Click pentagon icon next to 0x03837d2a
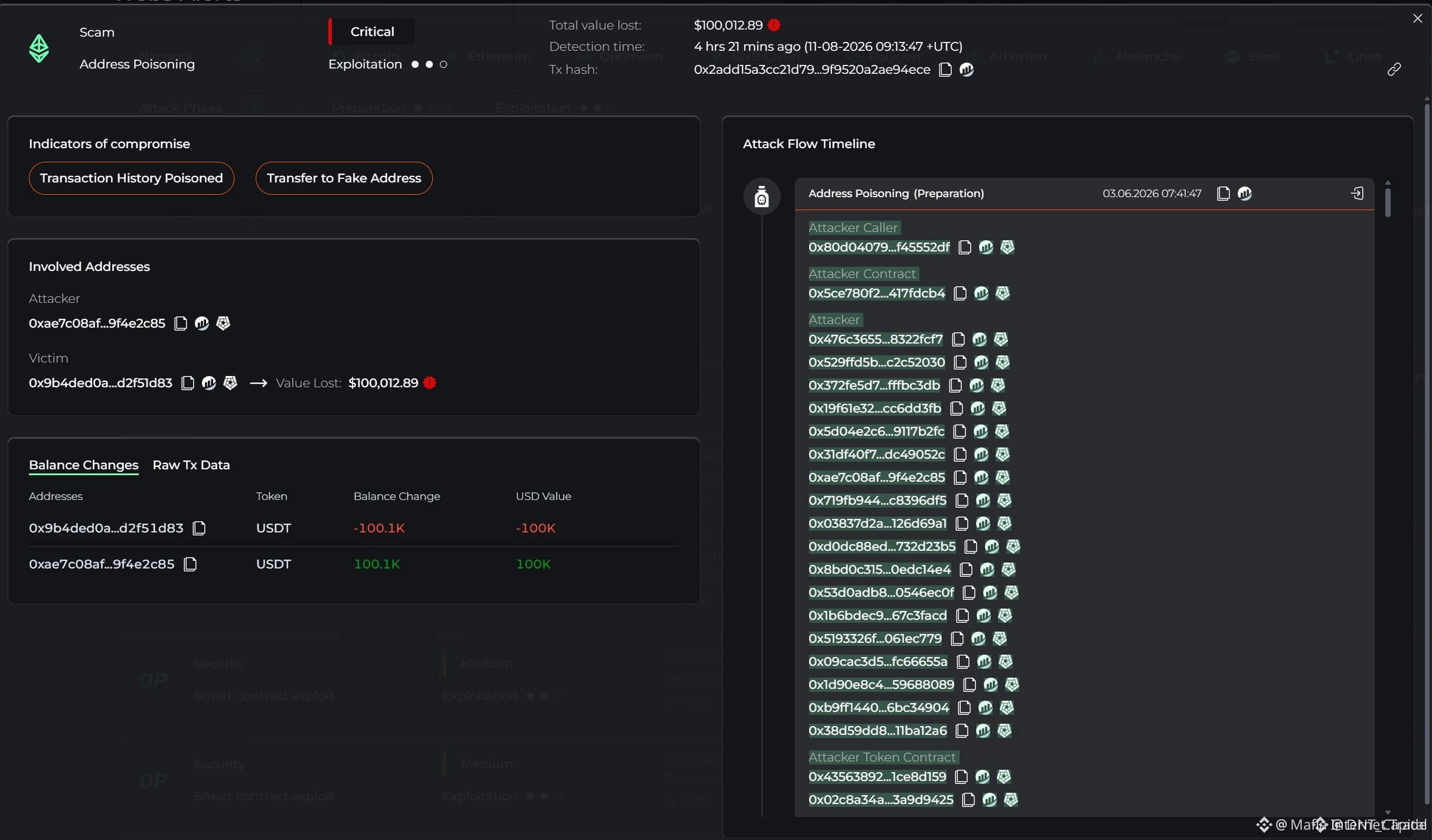Viewport: 1432px width, 840px height. 1004,524
